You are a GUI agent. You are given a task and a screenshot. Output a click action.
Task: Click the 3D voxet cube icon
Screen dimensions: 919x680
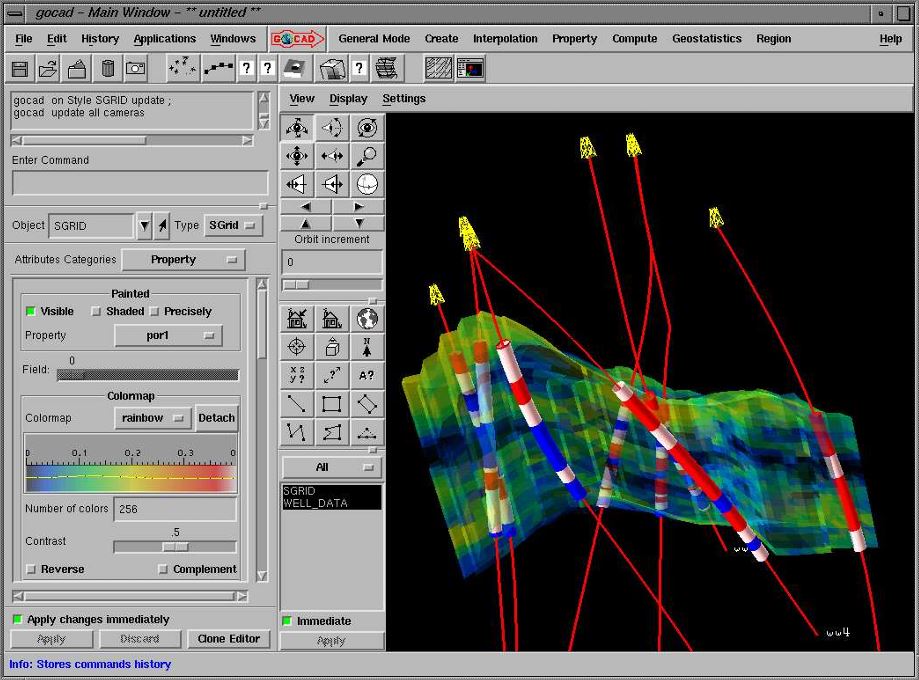coord(333,69)
